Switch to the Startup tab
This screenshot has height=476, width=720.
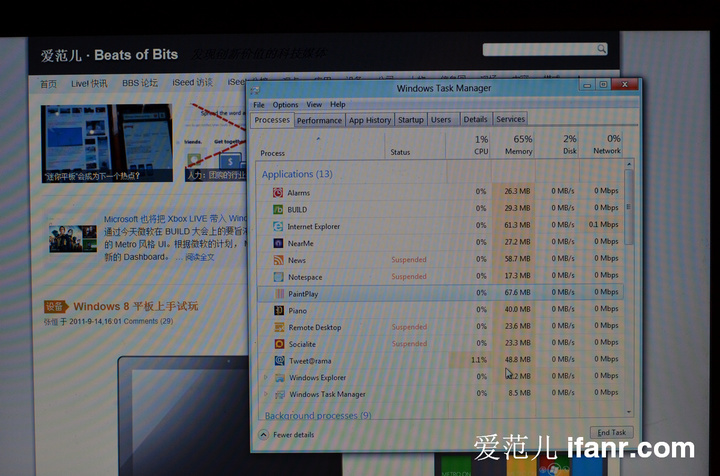[x=411, y=119]
